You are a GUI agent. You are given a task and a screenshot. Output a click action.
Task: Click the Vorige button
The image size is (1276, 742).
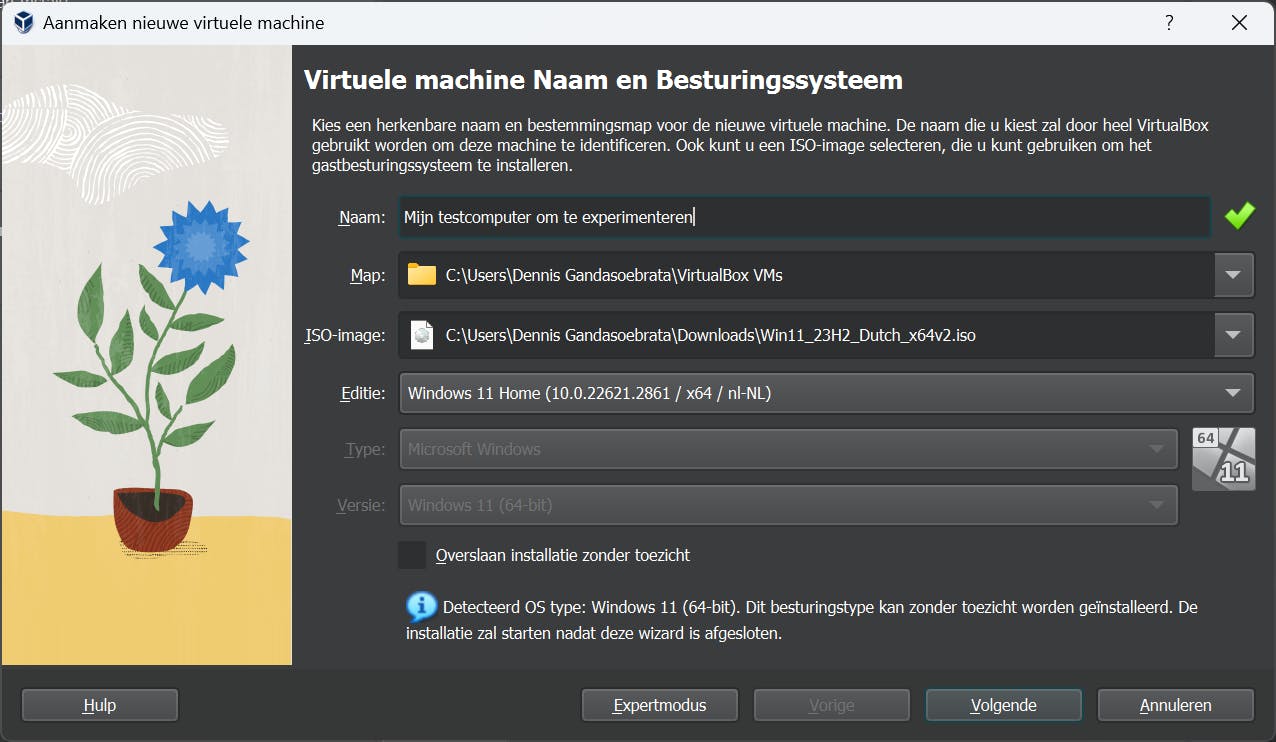(832, 705)
